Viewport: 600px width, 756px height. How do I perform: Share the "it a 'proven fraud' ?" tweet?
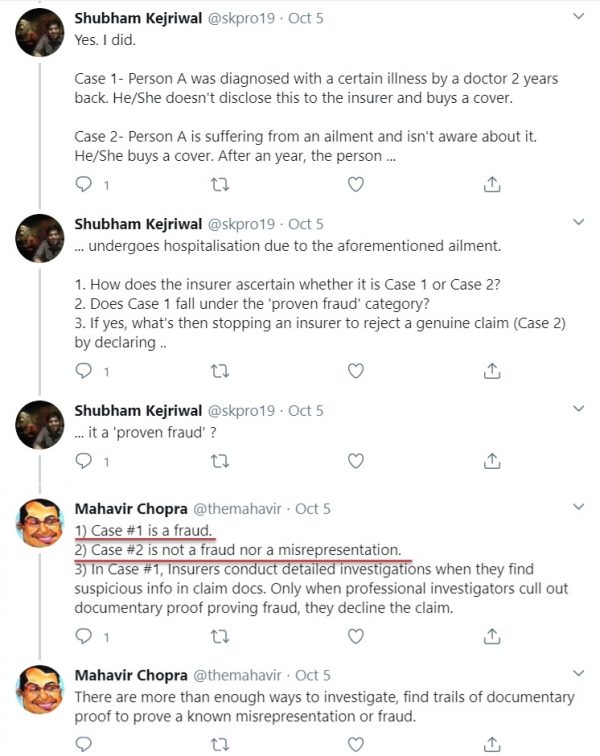(x=491, y=461)
